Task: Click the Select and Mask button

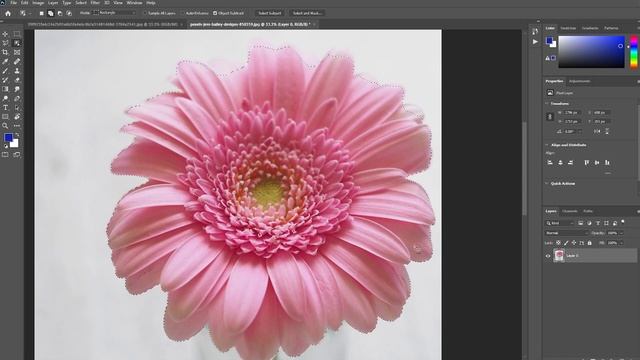Action: (x=307, y=13)
